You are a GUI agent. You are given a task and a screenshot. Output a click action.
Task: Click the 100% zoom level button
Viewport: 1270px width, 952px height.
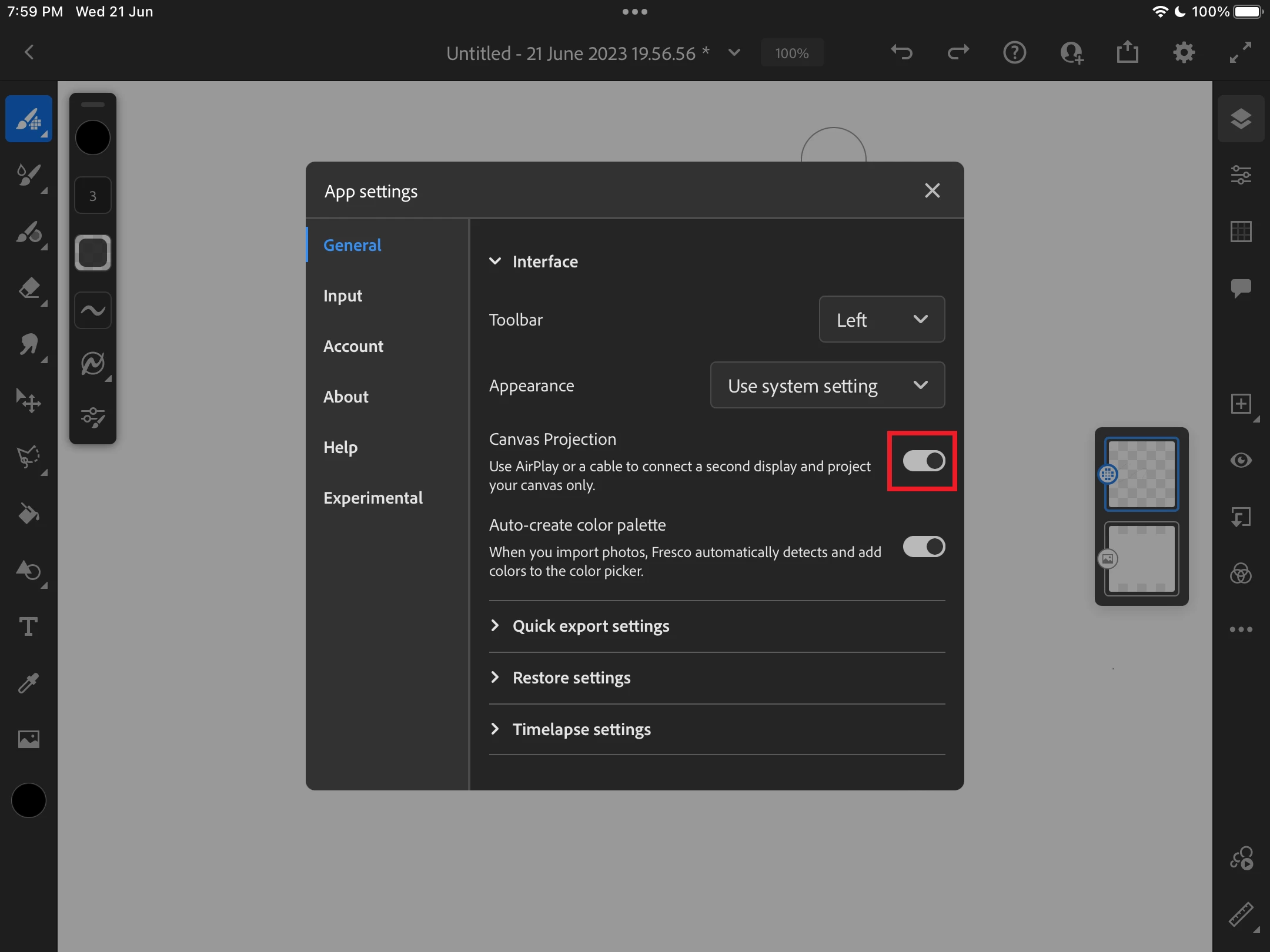791,53
